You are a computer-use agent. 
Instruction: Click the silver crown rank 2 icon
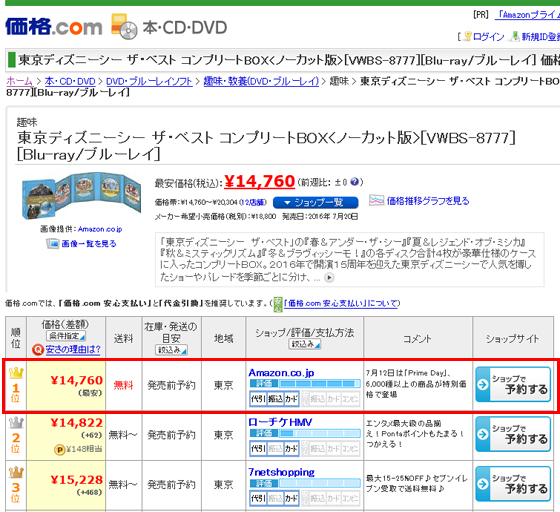click(x=16, y=423)
